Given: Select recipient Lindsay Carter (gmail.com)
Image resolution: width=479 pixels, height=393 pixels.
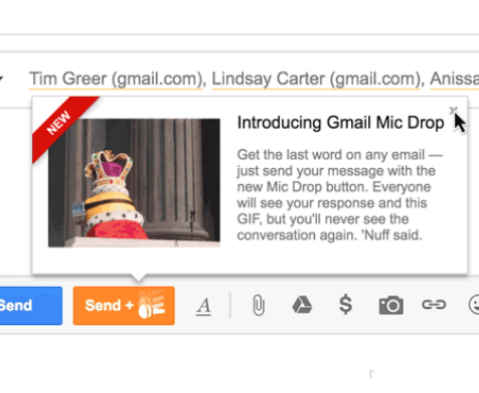Looking at the screenshot, I should [x=316, y=79].
